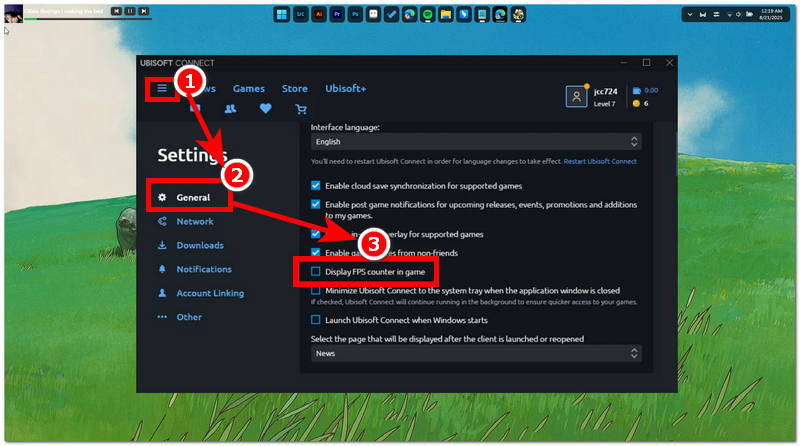
Task: Open the wishlist heart icon
Action: pos(265,109)
